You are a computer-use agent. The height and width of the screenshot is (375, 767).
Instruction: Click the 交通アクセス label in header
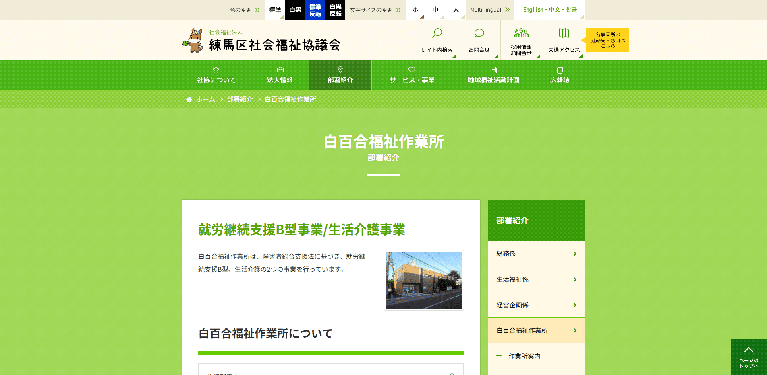pos(564,50)
